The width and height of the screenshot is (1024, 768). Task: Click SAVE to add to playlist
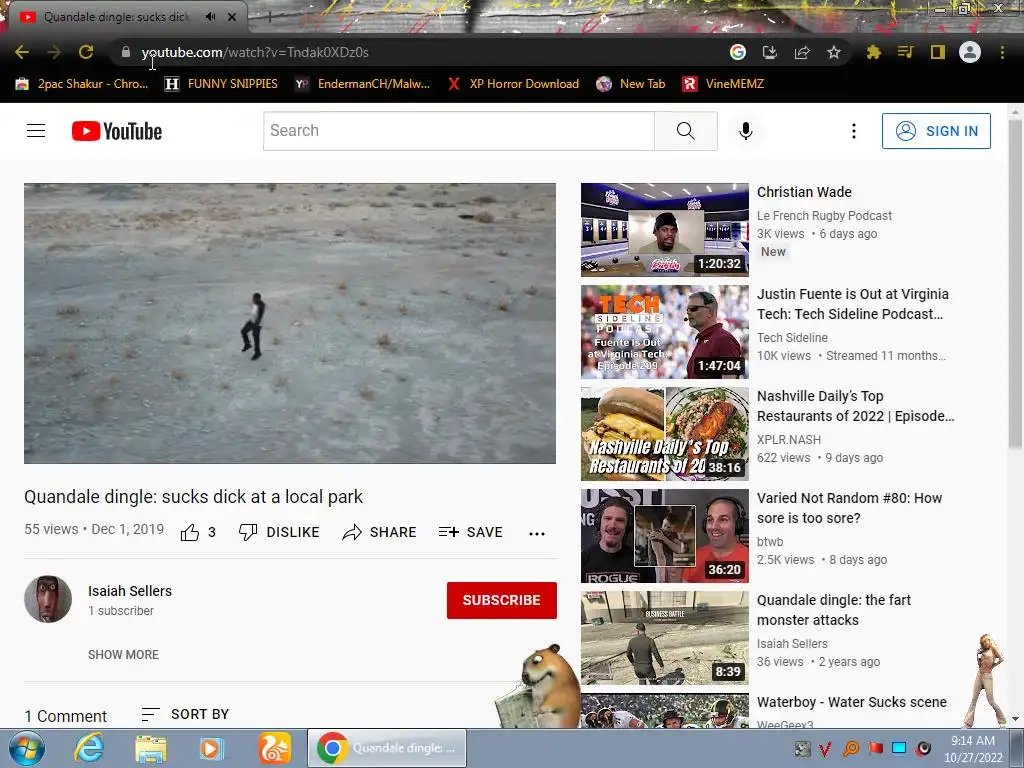tap(470, 532)
